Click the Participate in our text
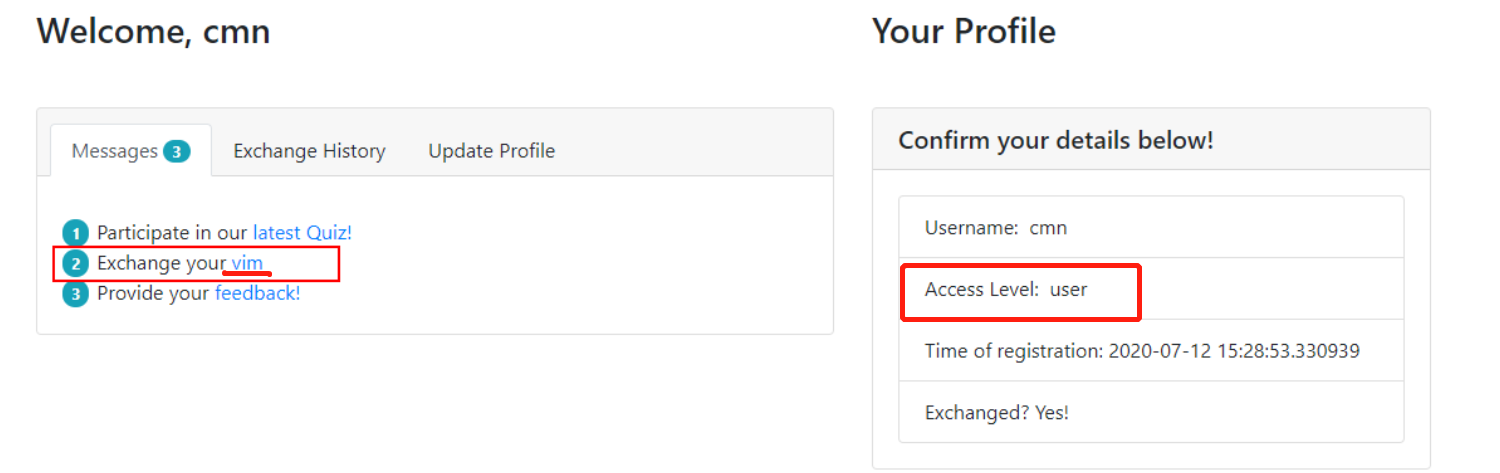This screenshot has height=473, width=1500. 172,233
